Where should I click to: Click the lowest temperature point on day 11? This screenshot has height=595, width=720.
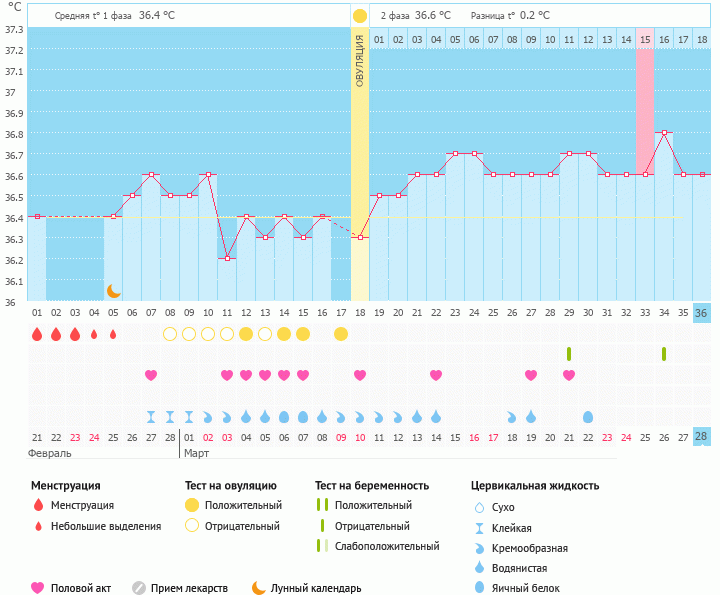227,258
